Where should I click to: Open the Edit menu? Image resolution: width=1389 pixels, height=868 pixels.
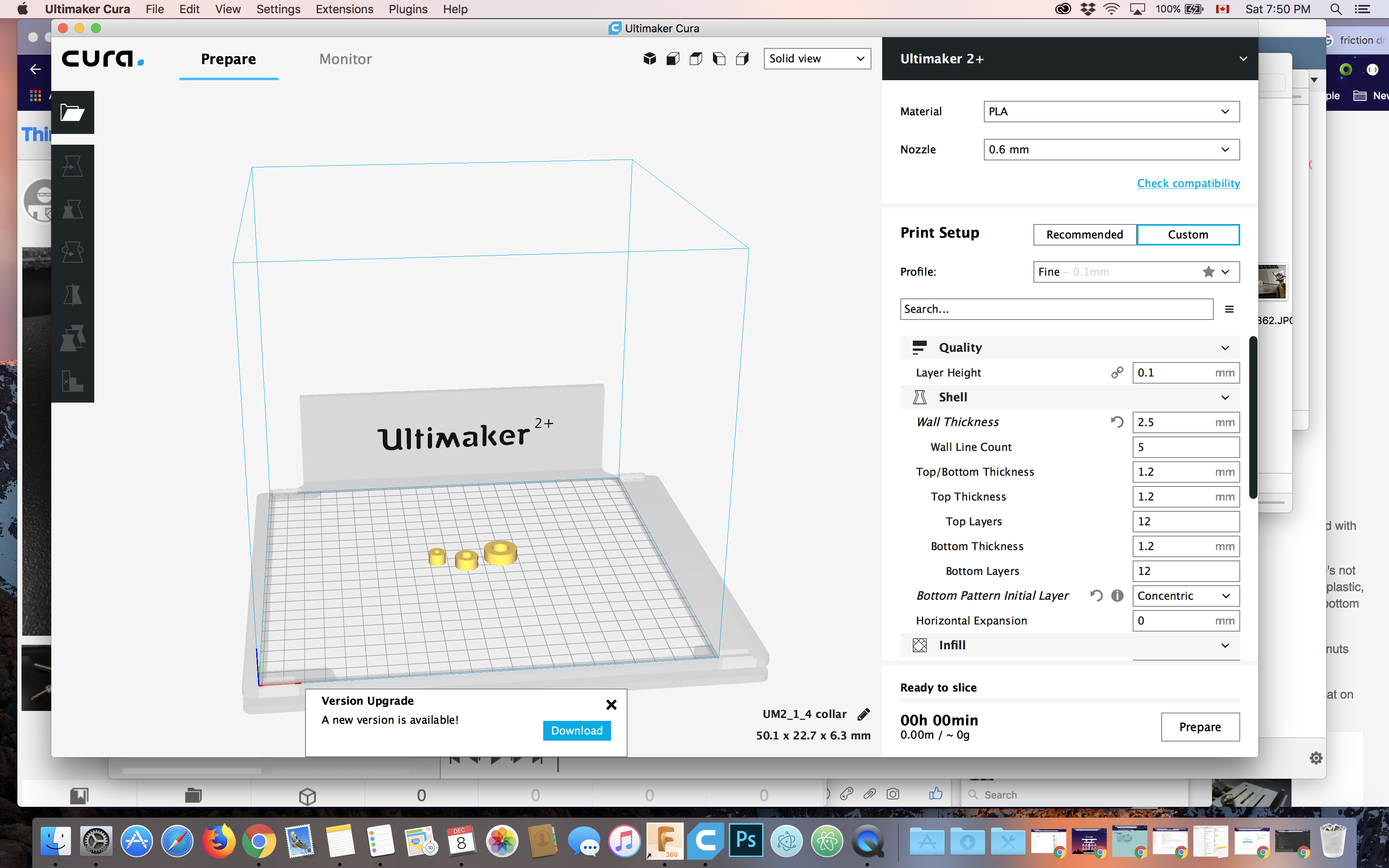tap(189, 9)
